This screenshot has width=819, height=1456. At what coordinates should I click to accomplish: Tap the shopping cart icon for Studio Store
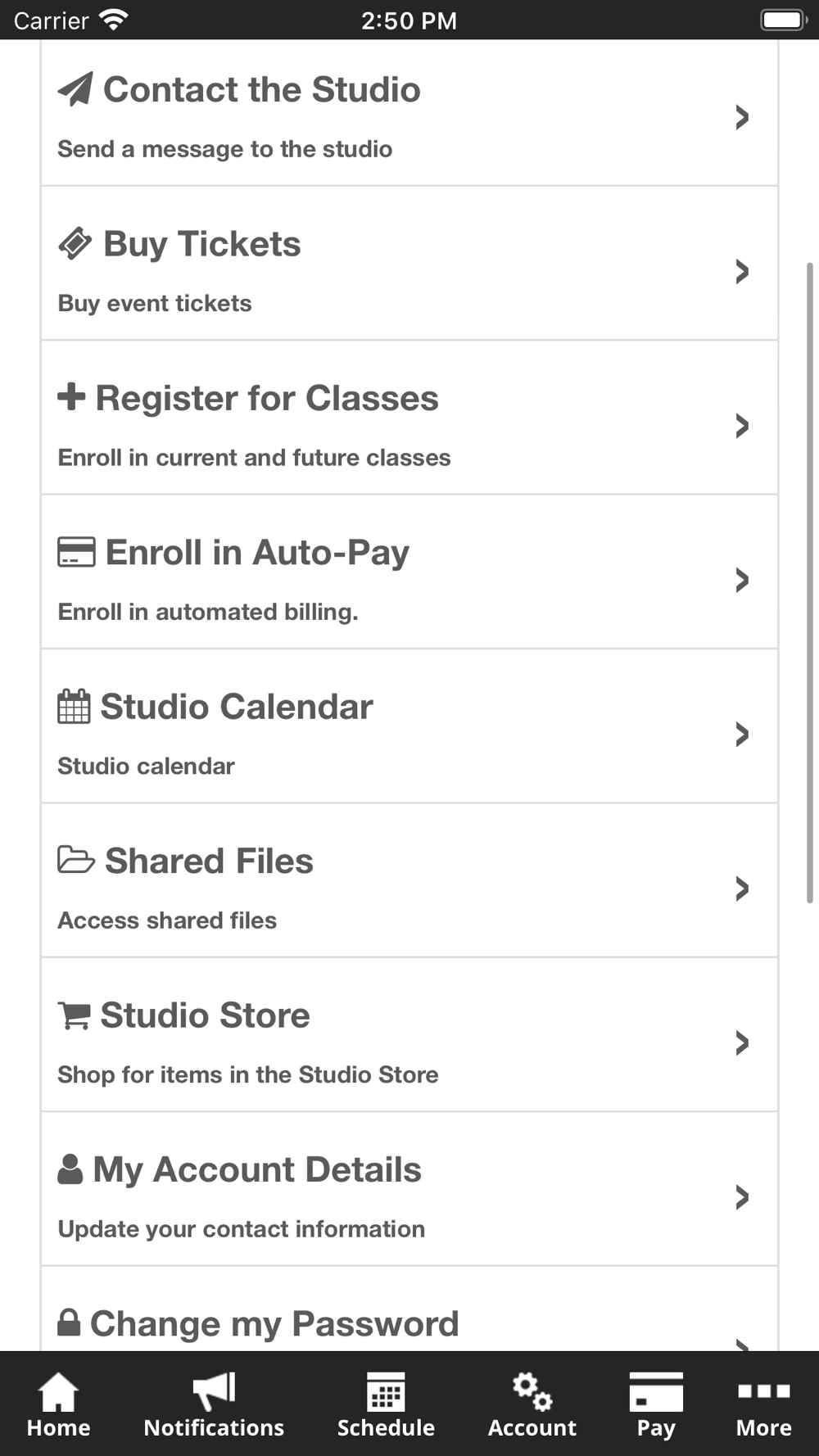tap(74, 1015)
